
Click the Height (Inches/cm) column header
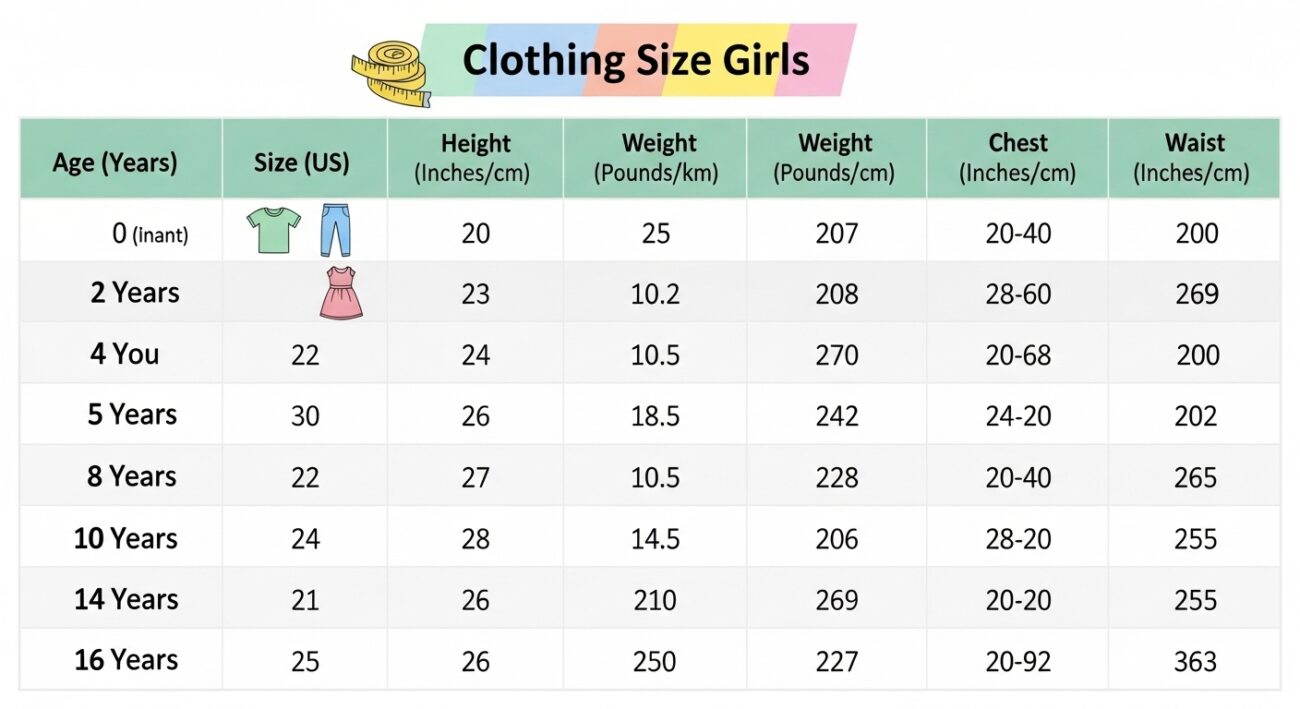click(x=475, y=158)
